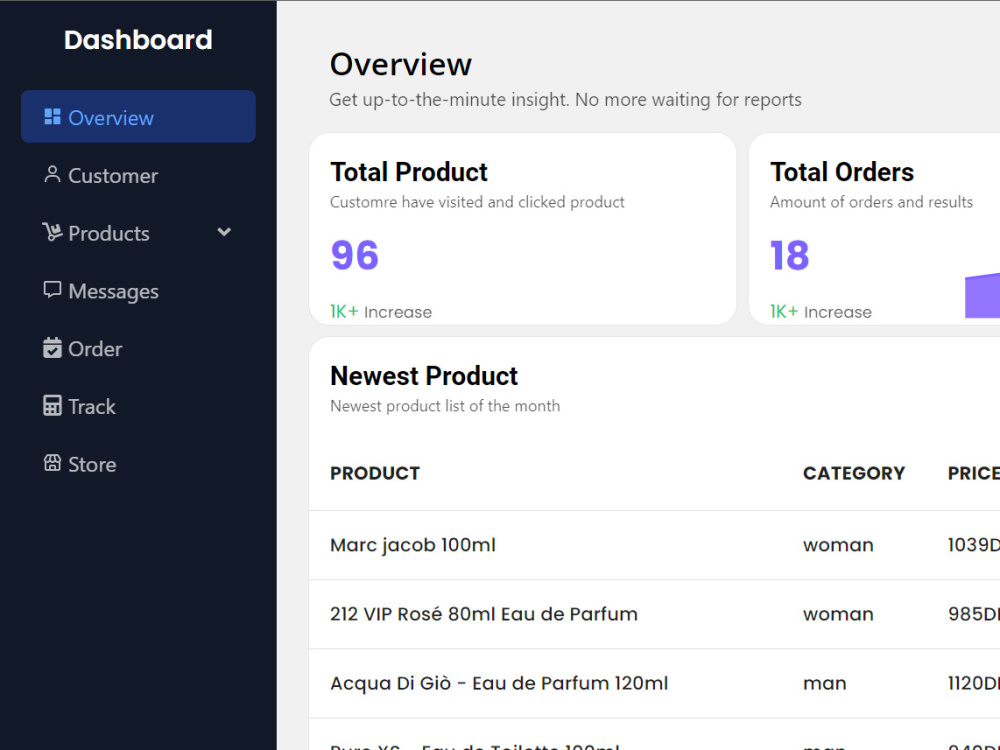Click the Overview grid icon in sidebar

52,117
